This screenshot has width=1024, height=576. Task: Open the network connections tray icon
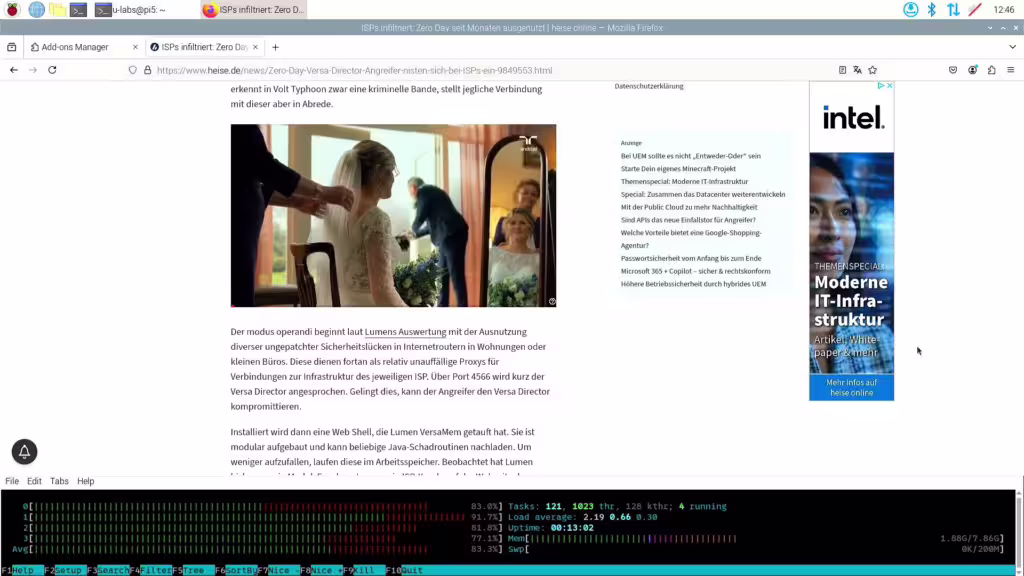click(953, 9)
